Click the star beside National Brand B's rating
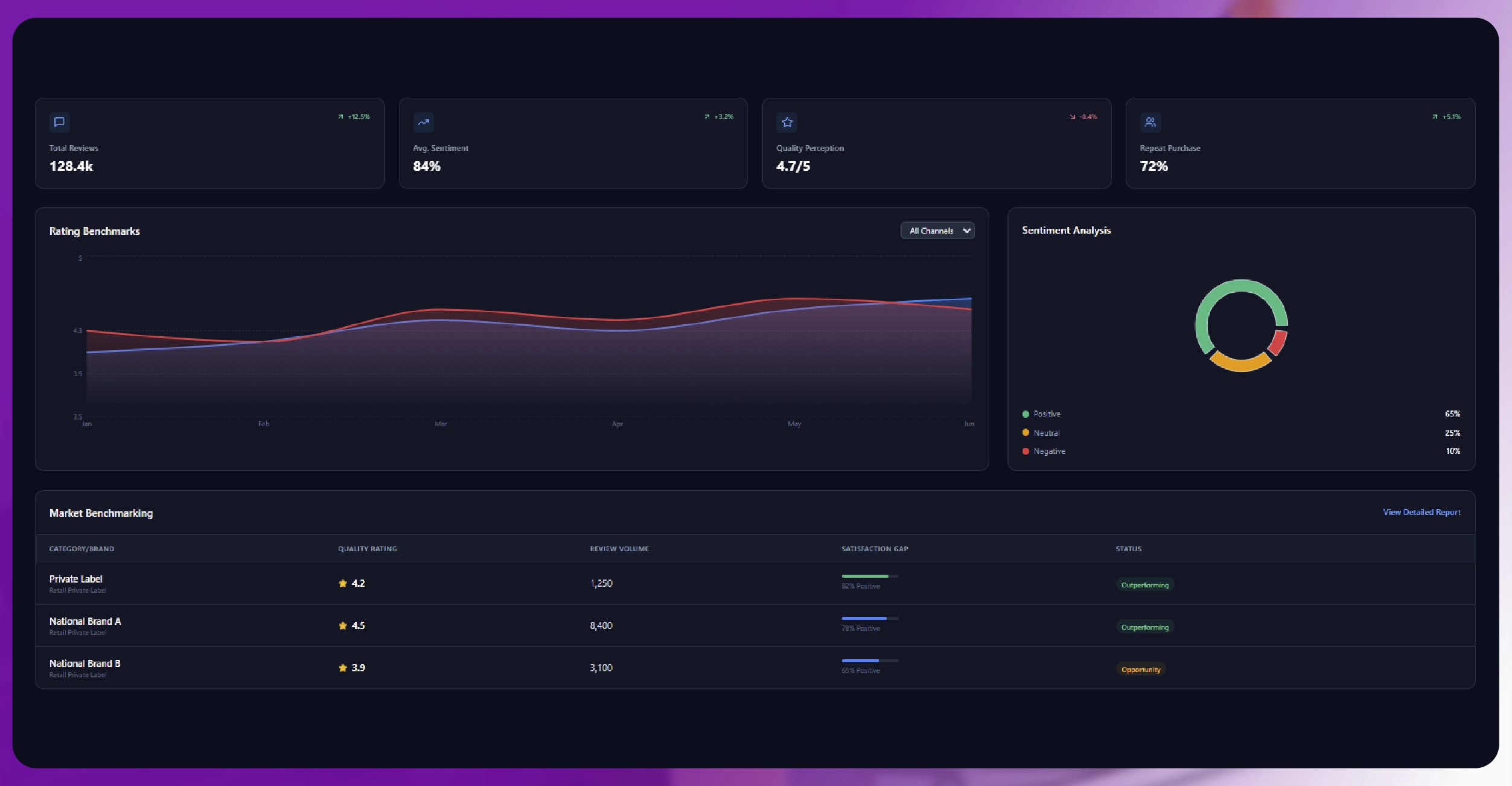The height and width of the screenshot is (786, 1512). click(x=342, y=668)
